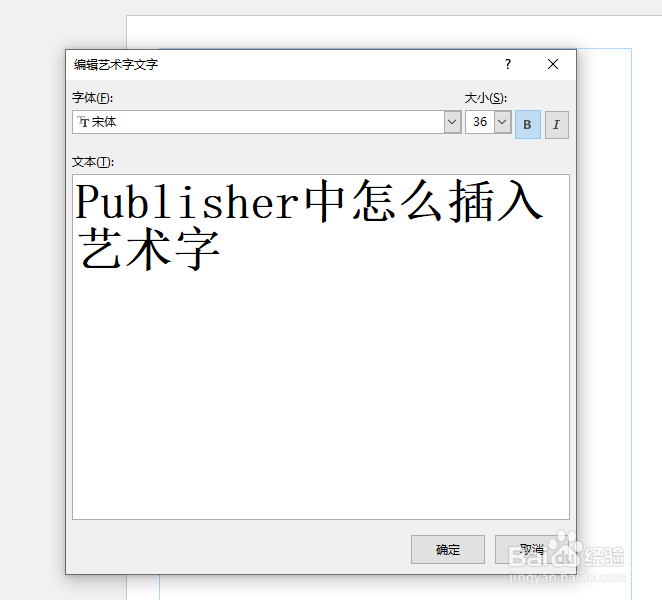Click the font size field showing 36

tap(480, 122)
